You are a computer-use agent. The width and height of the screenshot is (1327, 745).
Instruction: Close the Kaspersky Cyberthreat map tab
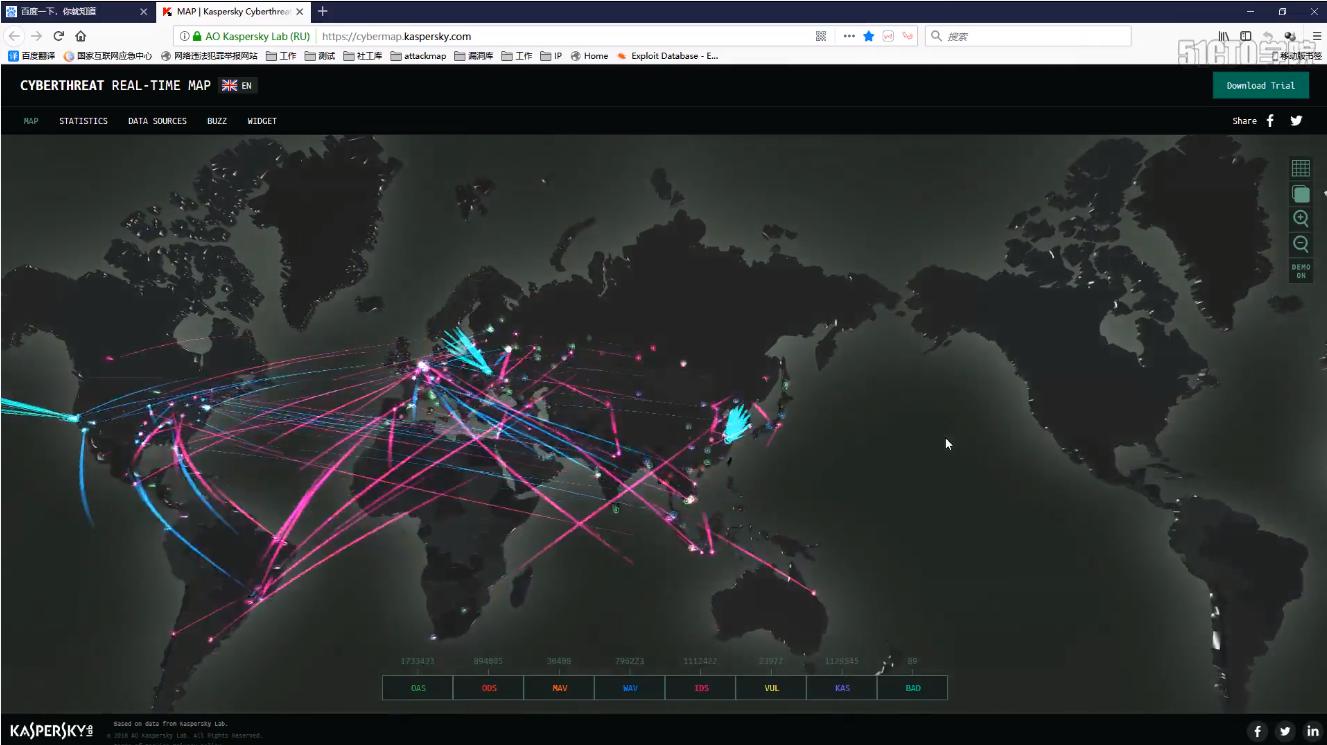[x=300, y=11]
